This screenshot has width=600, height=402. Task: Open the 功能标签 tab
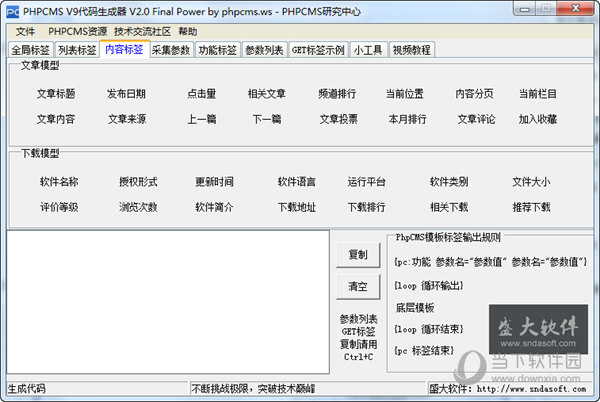(x=218, y=50)
